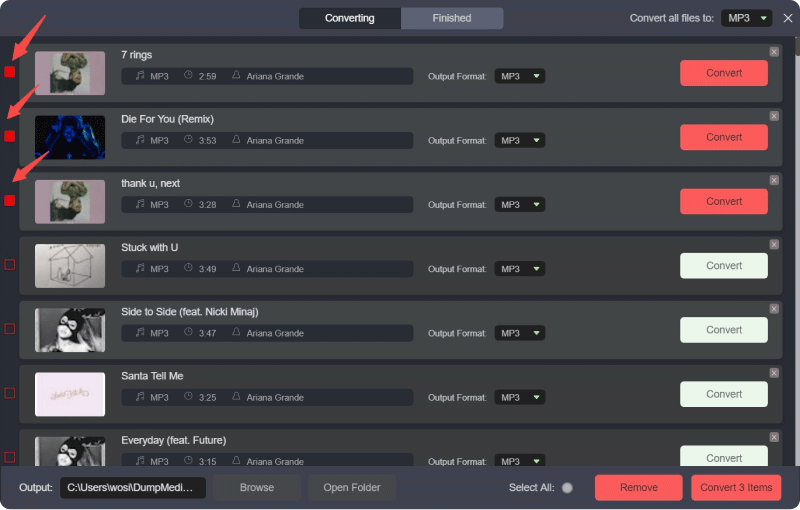Open the output folder
The image size is (800, 510).
[x=352, y=488]
